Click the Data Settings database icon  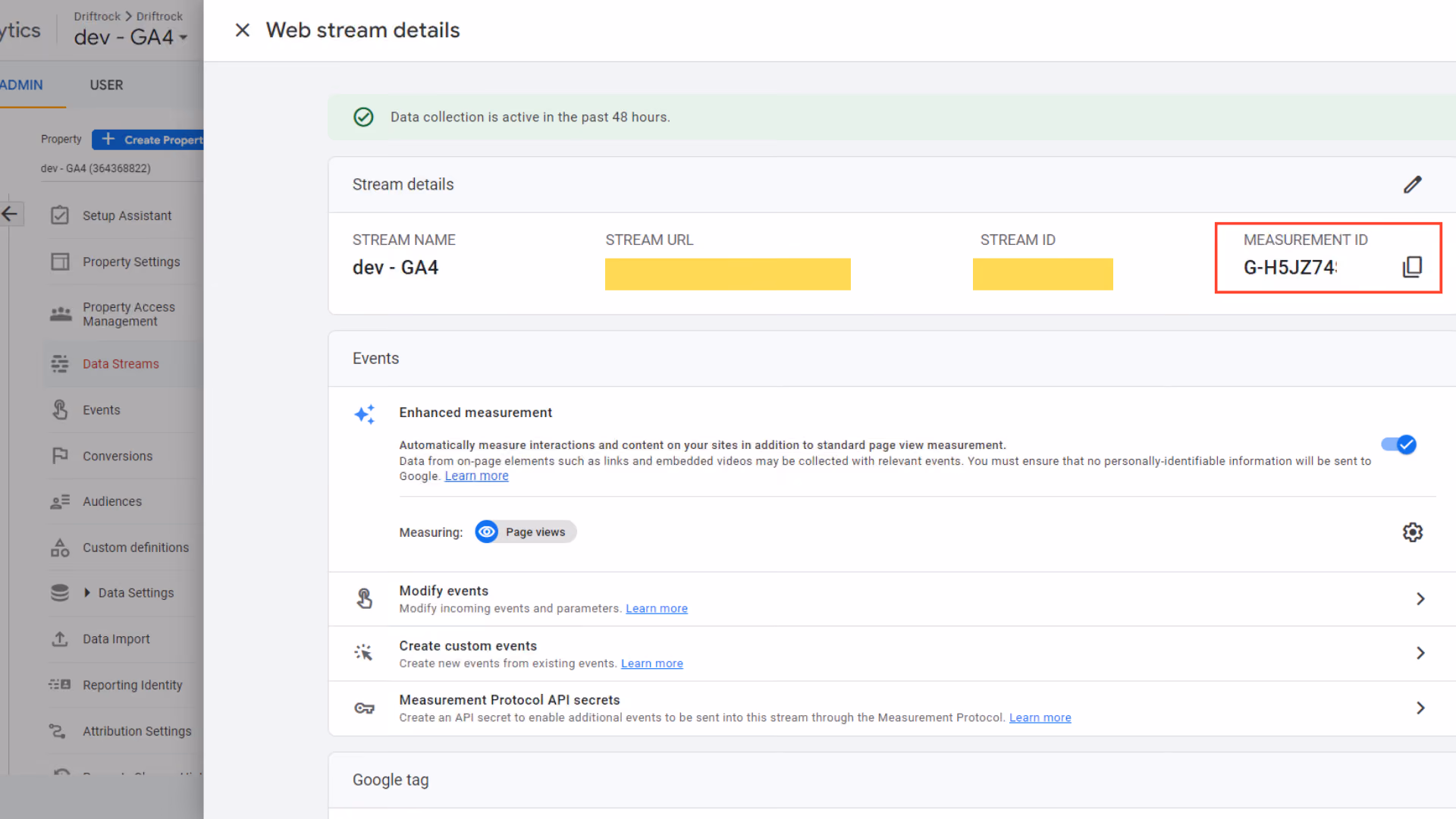tap(60, 593)
